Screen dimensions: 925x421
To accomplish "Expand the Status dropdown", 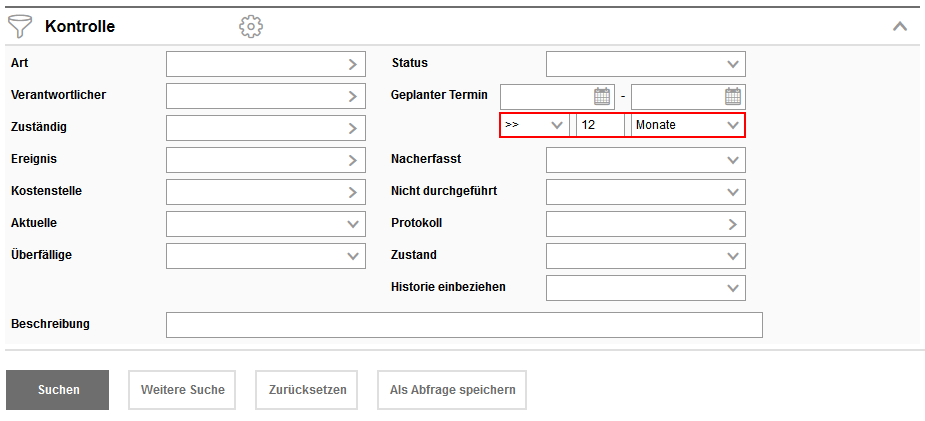I will coord(733,64).
